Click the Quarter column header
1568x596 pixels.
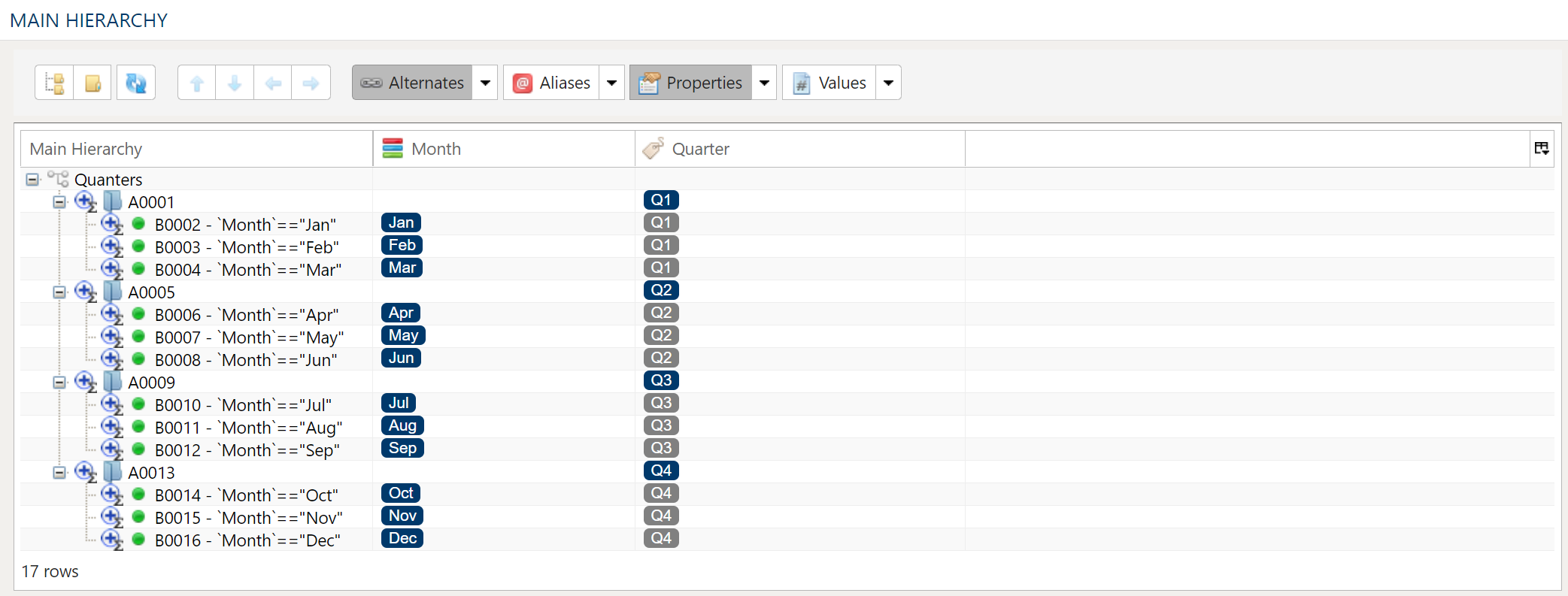tap(800, 149)
